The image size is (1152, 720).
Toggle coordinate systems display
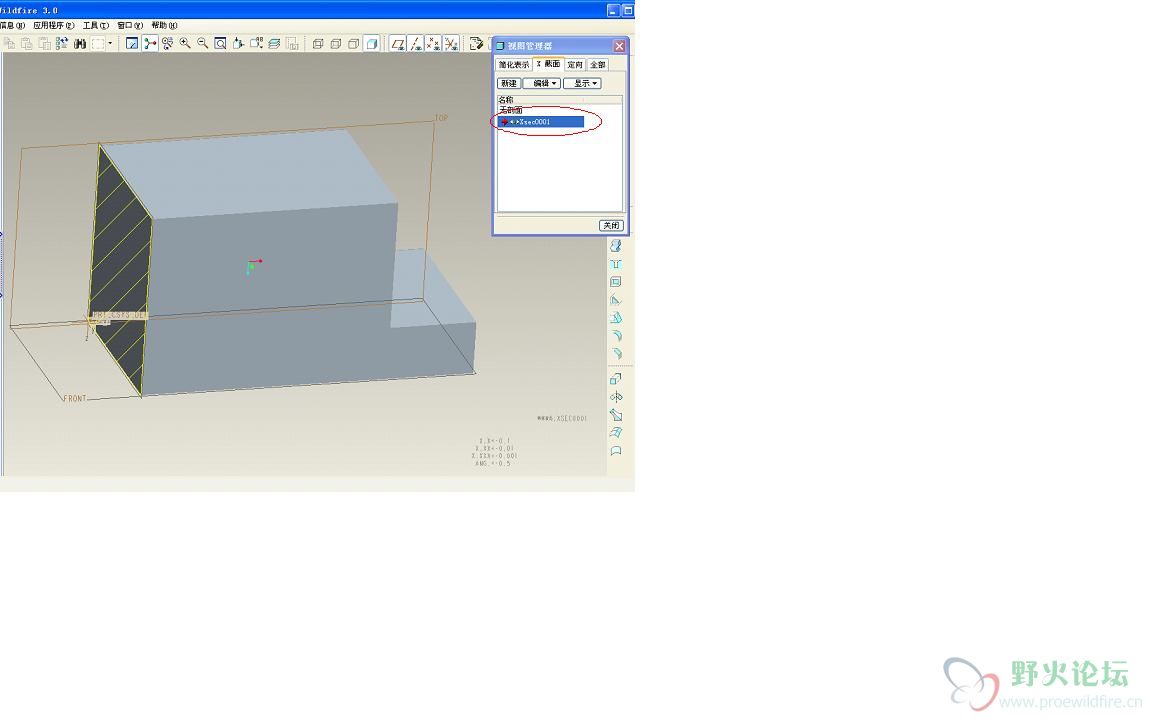click(x=451, y=44)
